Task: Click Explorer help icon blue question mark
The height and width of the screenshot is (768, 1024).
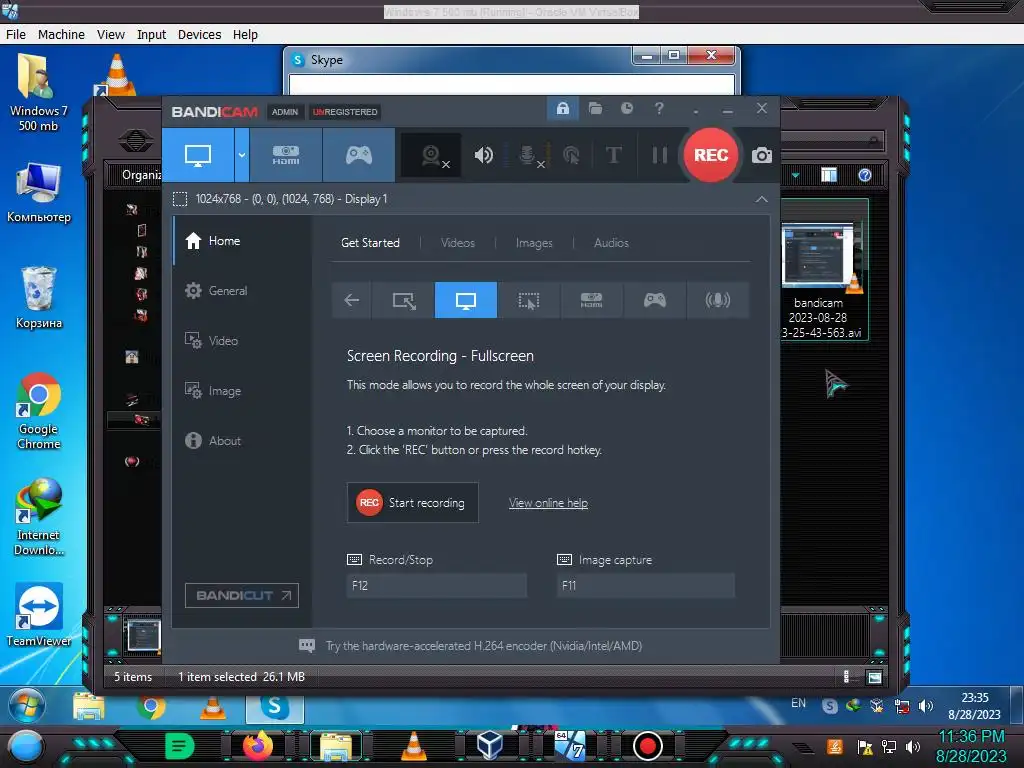Action: pyautogui.click(x=865, y=175)
